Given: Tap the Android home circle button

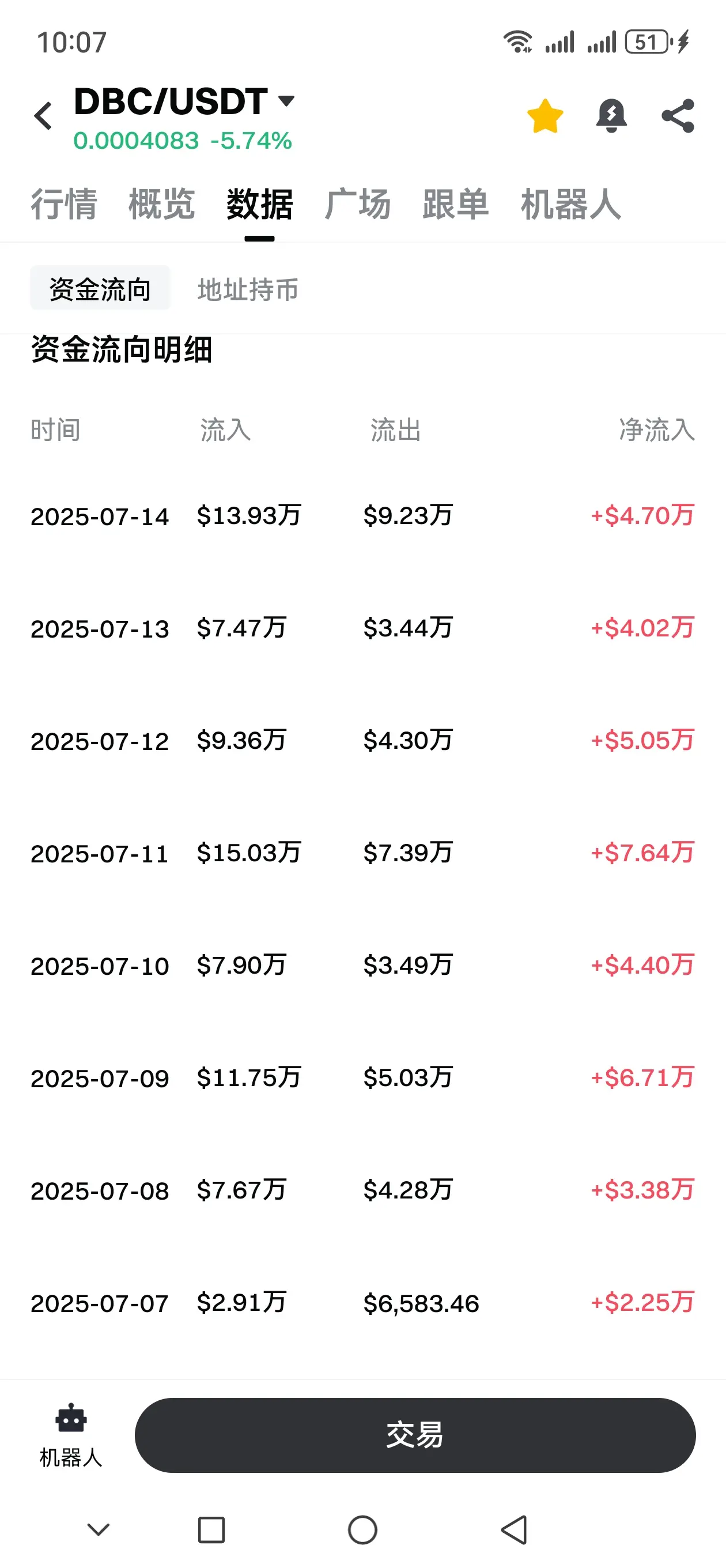Looking at the screenshot, I should [362, 1529].
